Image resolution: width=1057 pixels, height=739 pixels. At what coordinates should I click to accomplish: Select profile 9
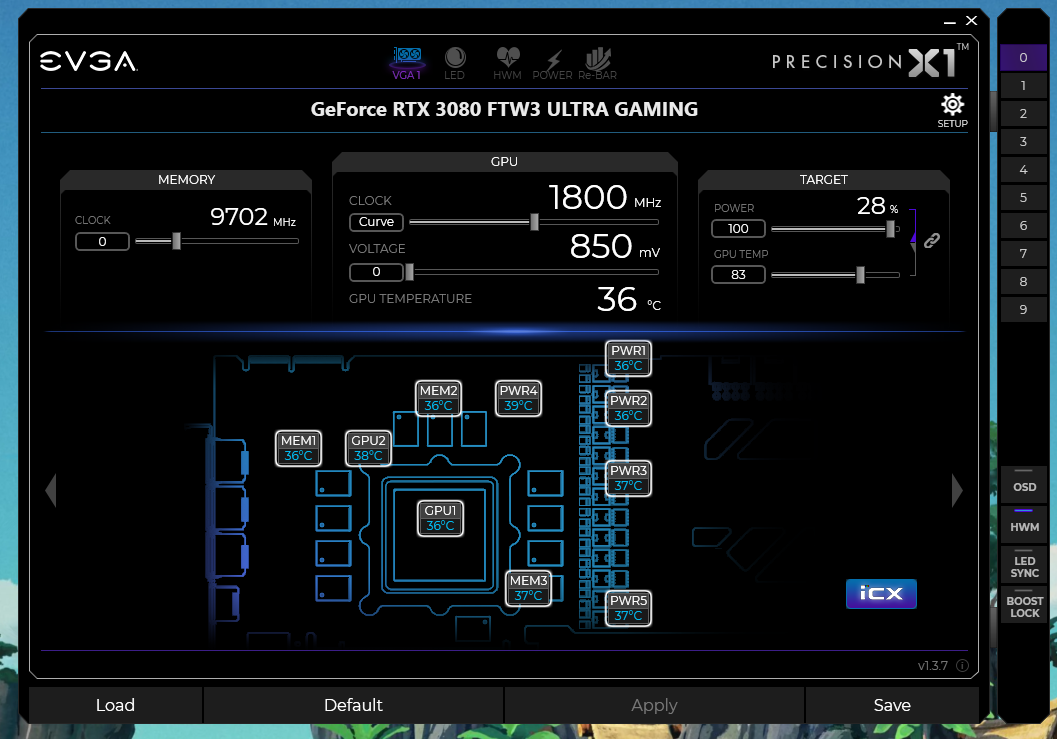pos(1023,309)
